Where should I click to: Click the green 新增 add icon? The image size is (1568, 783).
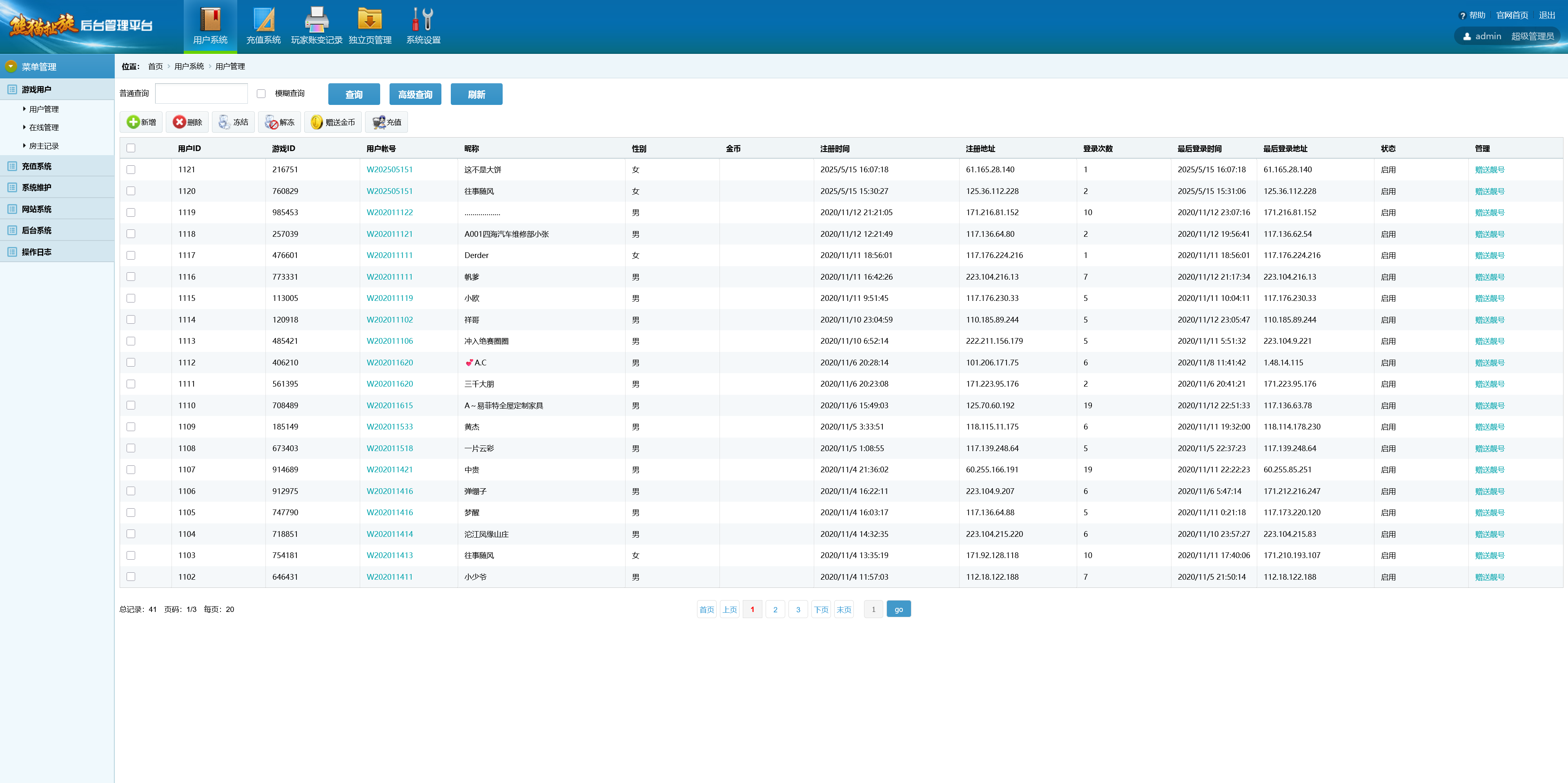(x=133, y=122)
